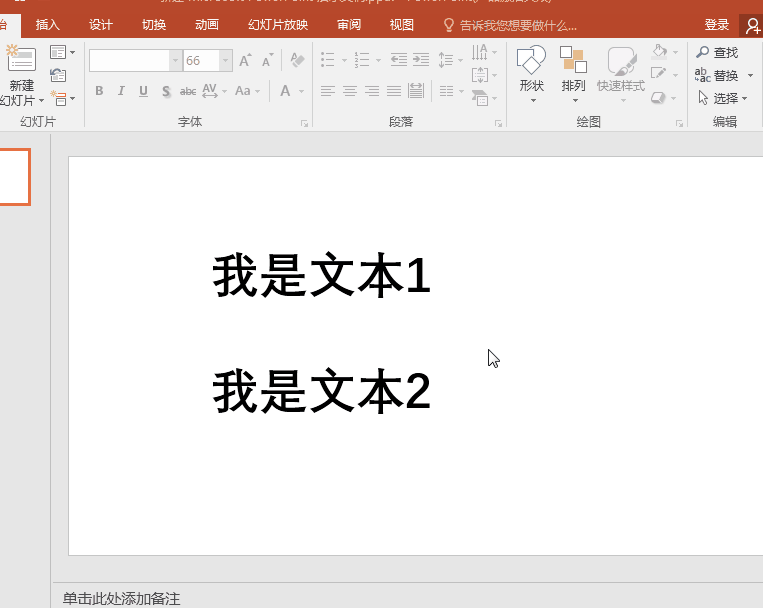Open the Arrange (排列) tool

tap(573, 60)
